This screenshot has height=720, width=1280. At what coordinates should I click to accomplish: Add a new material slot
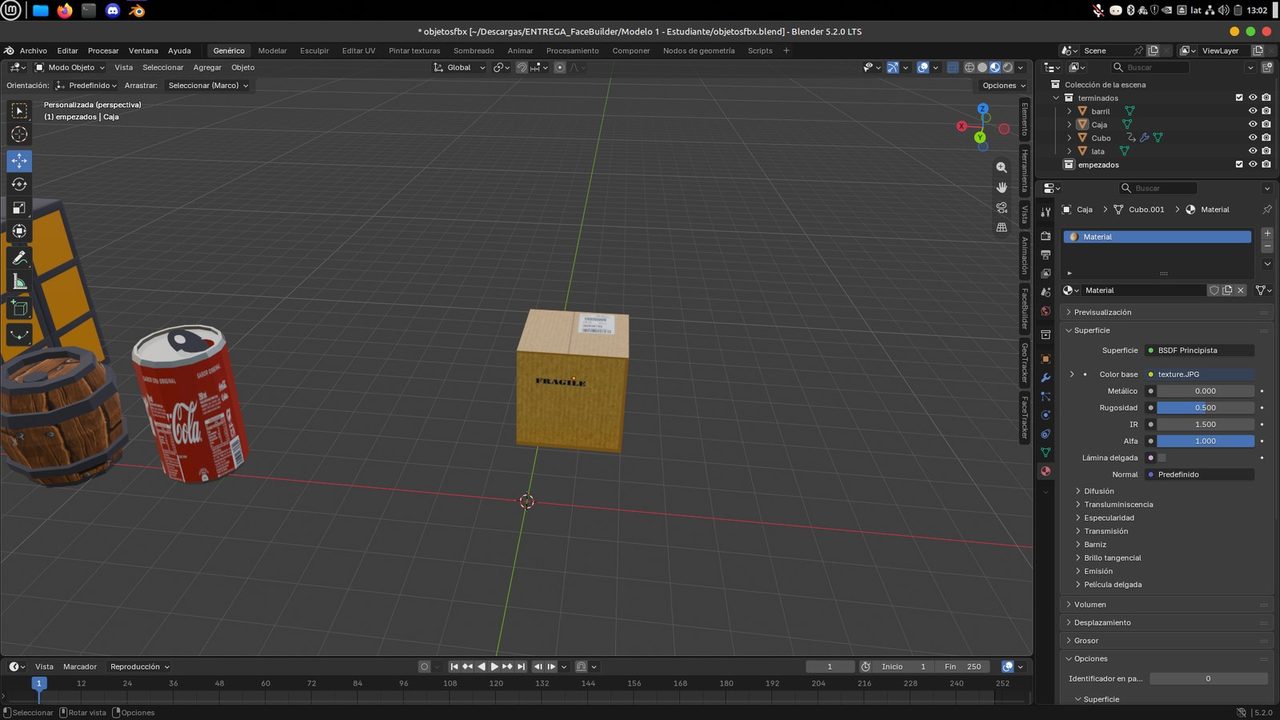(1268, 234)
